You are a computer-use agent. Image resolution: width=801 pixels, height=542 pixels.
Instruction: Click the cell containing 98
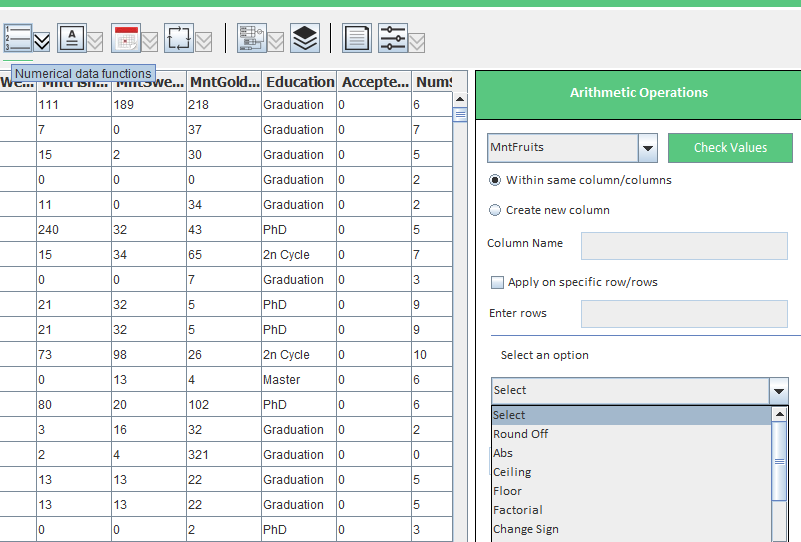tap(149, 355)
